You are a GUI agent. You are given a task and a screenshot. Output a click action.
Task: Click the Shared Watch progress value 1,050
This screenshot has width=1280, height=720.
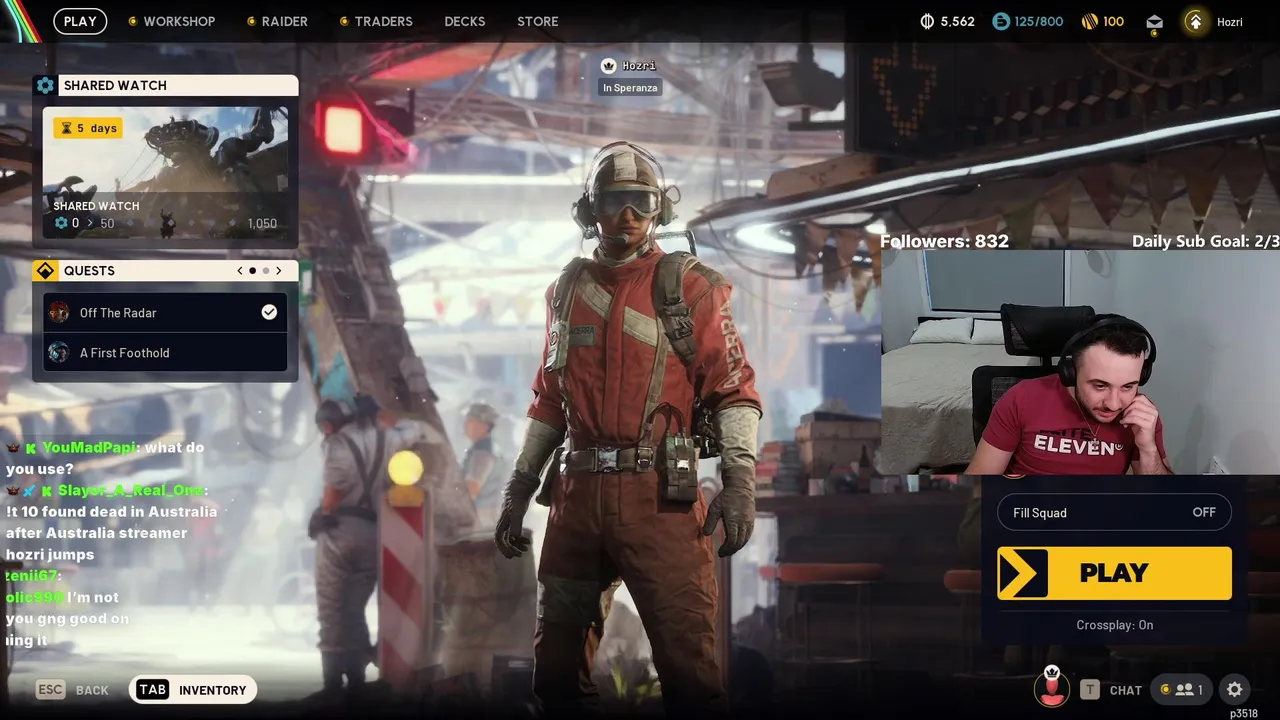(x=262, y=223)
